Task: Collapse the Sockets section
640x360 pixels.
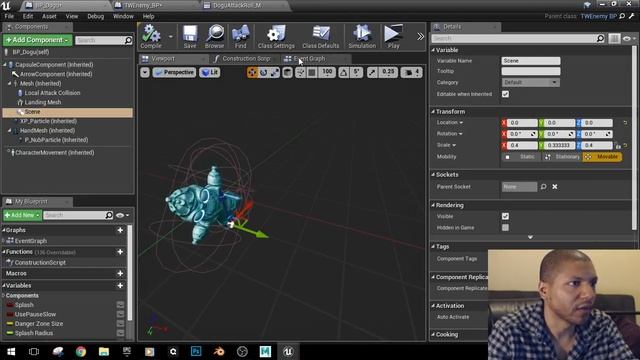Action: coord(433,175)
